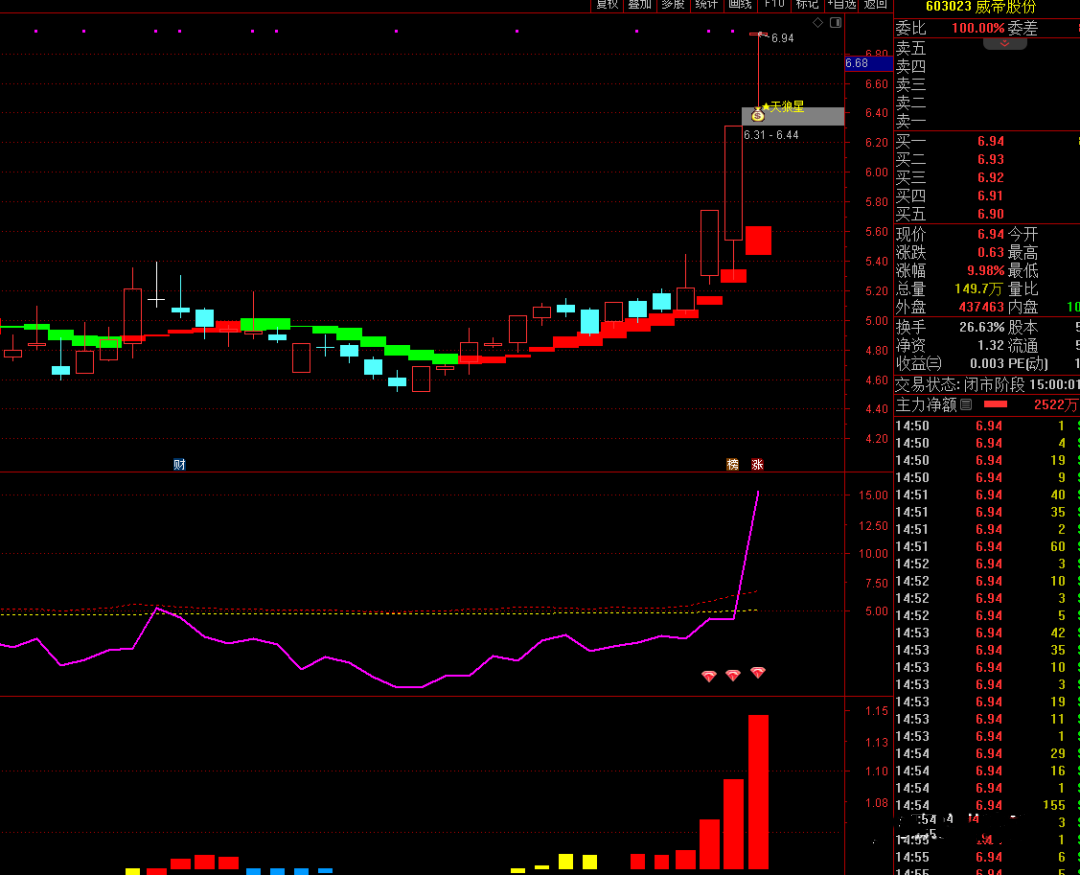Screen dimensions: 1080x875
Task: Click the 财 financial event marker
Action: coord(179,464)
